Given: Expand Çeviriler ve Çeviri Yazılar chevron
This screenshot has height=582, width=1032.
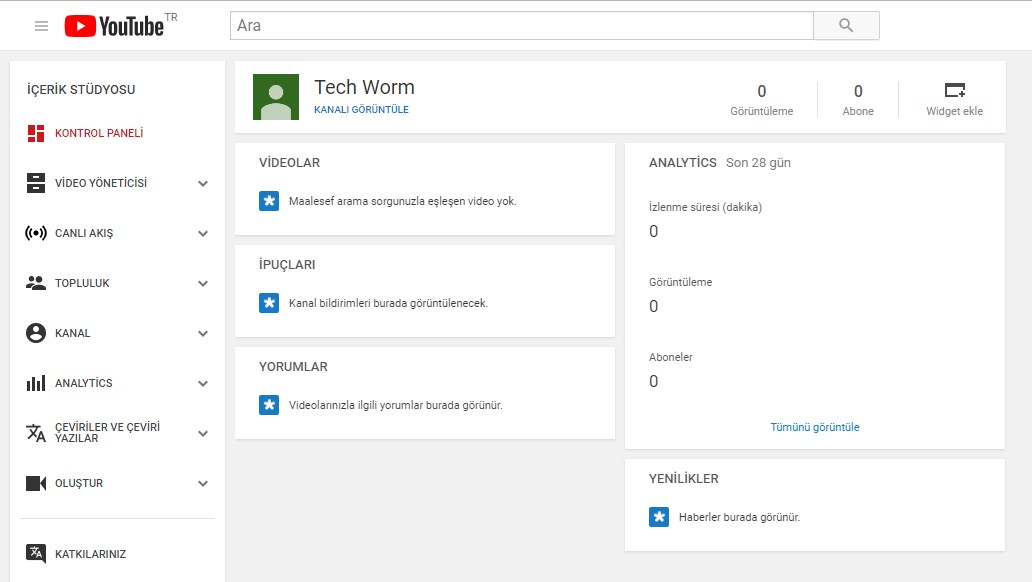Looking at the screenshot, I should pos(203,434).
